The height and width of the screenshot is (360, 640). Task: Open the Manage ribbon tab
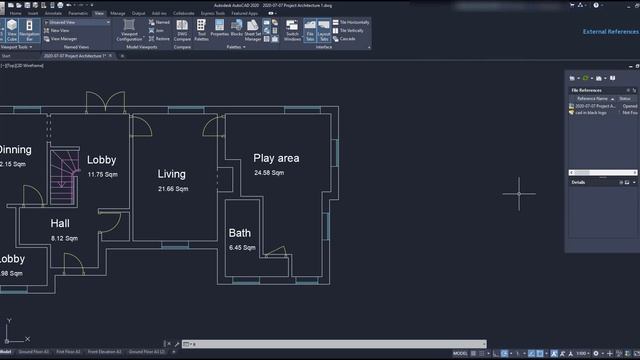click(118, 13)
